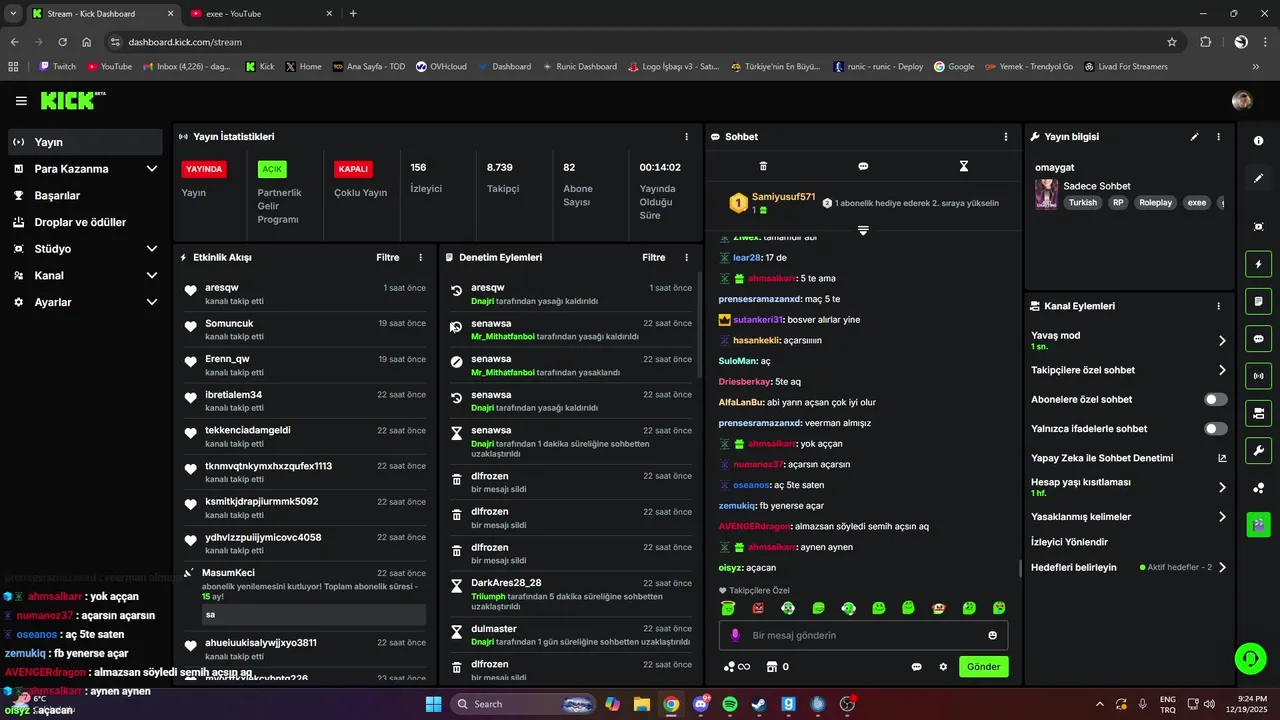Open the hamburger menu beside the Kick logo

21,101
